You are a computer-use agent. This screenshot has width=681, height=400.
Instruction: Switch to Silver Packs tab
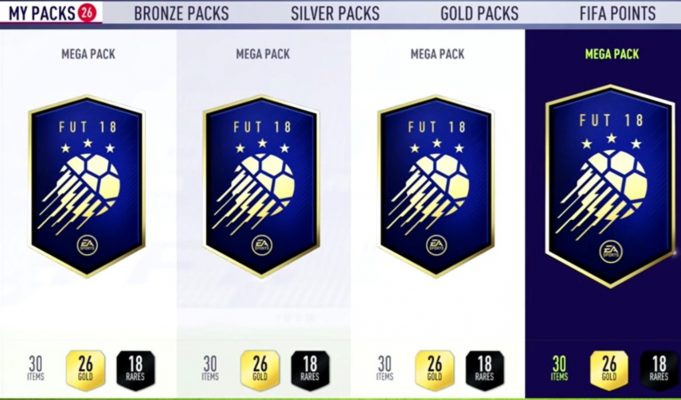click(x=335, y=13)
